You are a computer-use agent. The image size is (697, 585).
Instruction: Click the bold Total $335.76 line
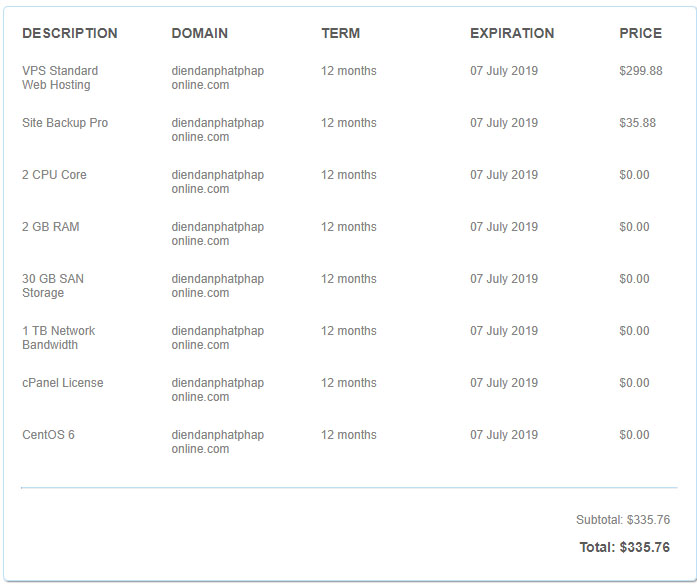[x=625, y=548]
